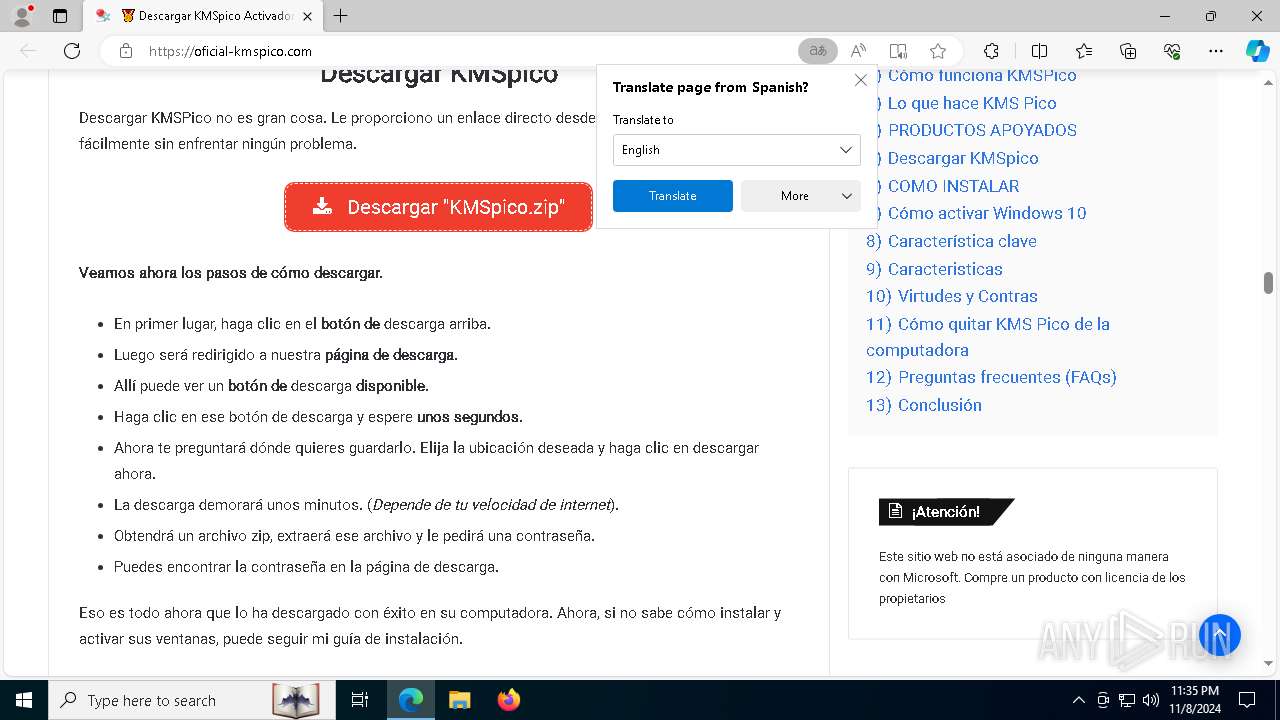Viewport: 1280px width, 720px height.
Task: Show hidden tray icons chevron
Action: tap(1078, 700)
